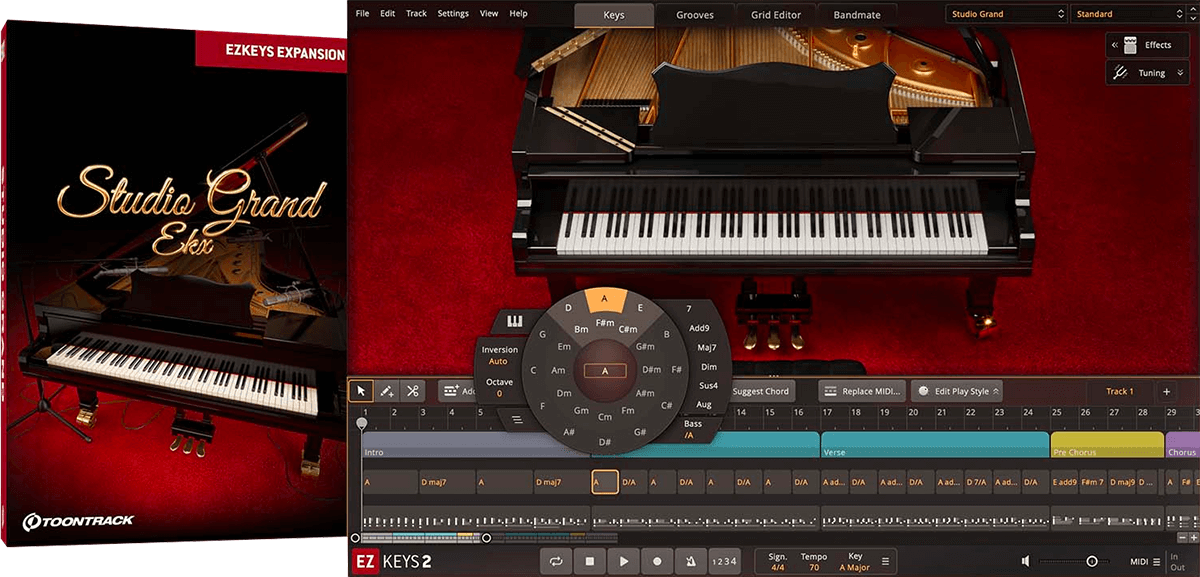The image size is (1200, 577).
Task: Switch to the Grid Editor tab
Action: coord(775,15)
